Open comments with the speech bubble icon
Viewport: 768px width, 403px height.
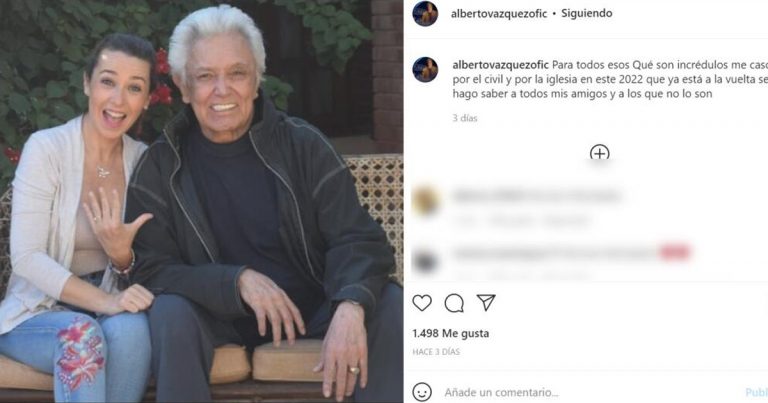(x=454, y=303)
